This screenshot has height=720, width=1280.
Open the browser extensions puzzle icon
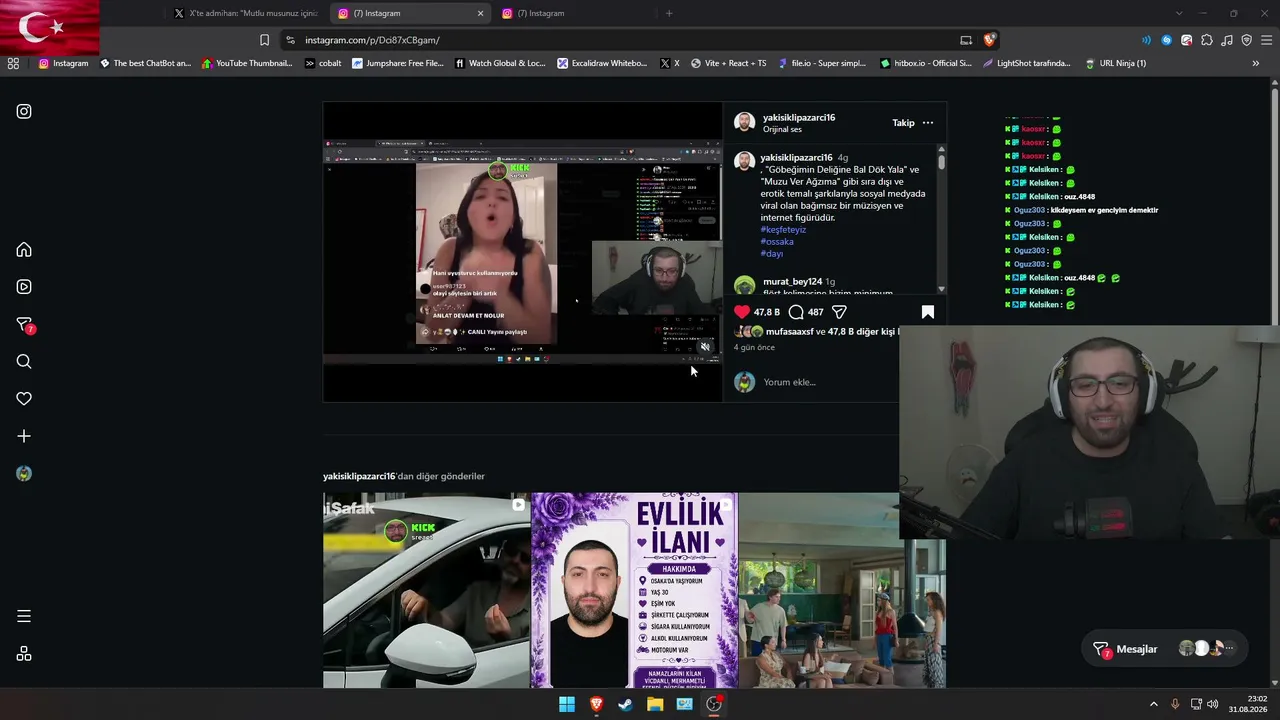tap(1206, 40)
